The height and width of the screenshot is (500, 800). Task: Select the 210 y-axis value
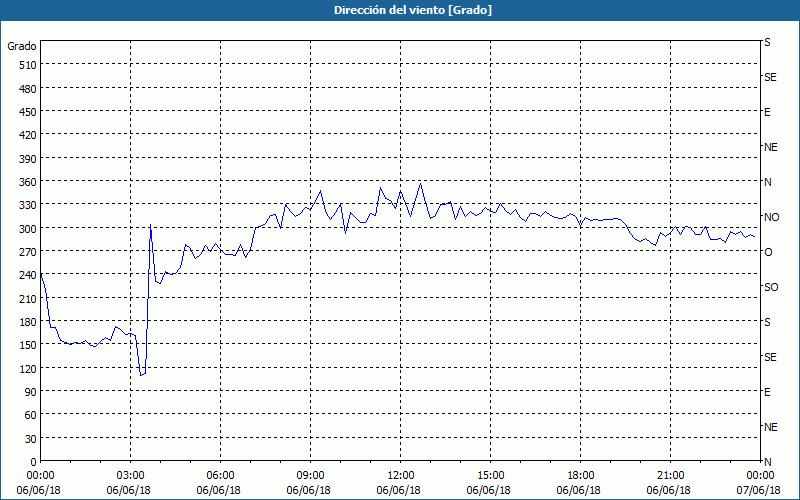point(28,298)
